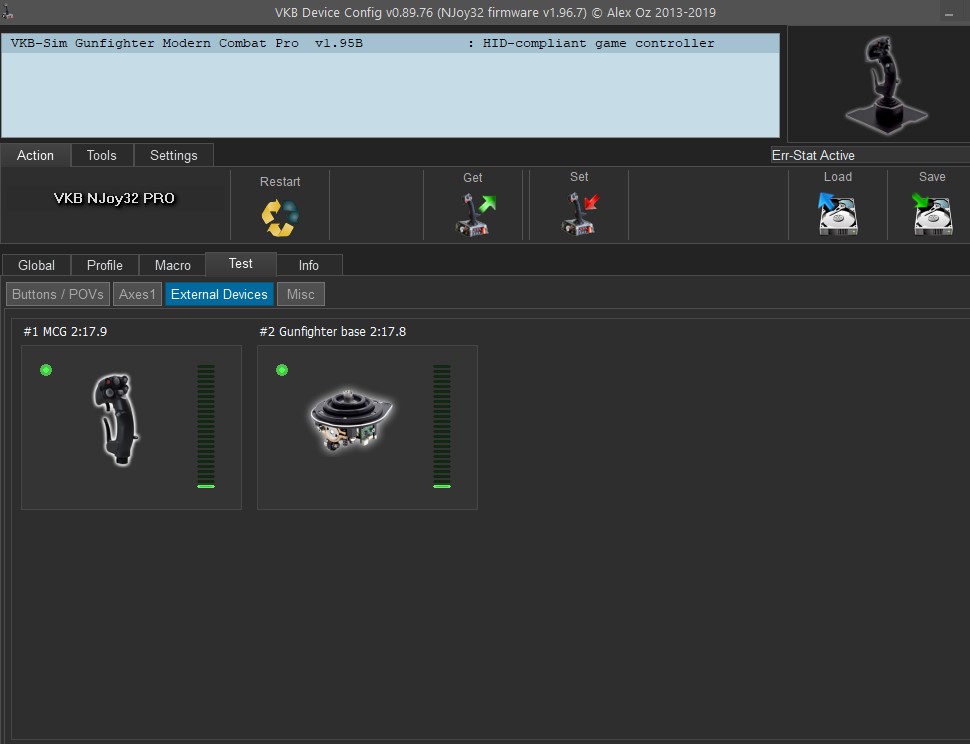Click the MCG signal level bar
This screenshot has width=970, height=744.
point(206,426)
